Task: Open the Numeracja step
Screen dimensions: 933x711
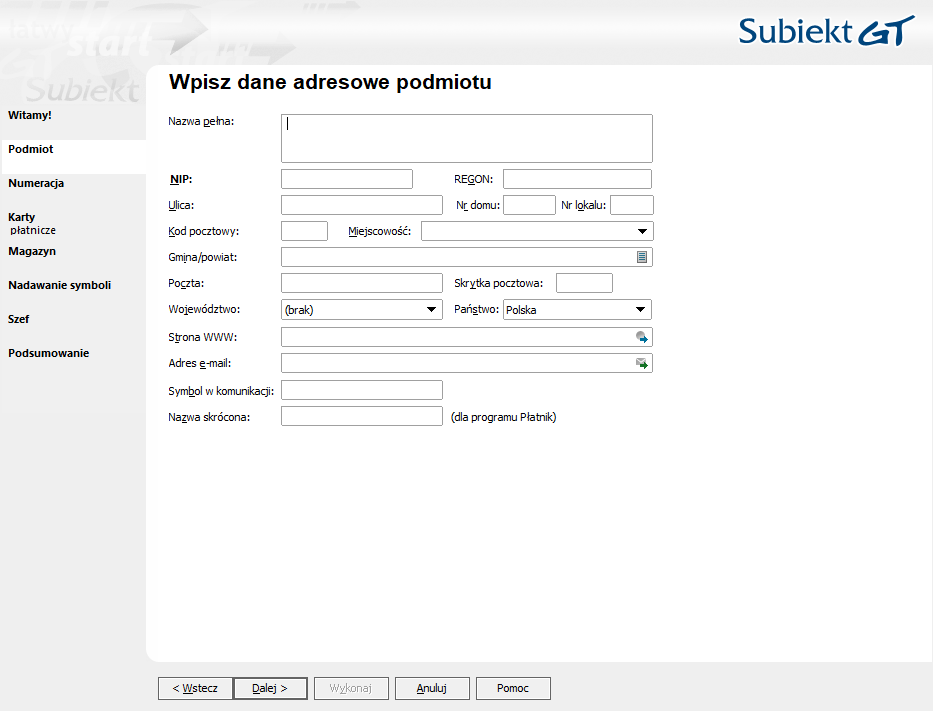Action: (x=36, y=183)
